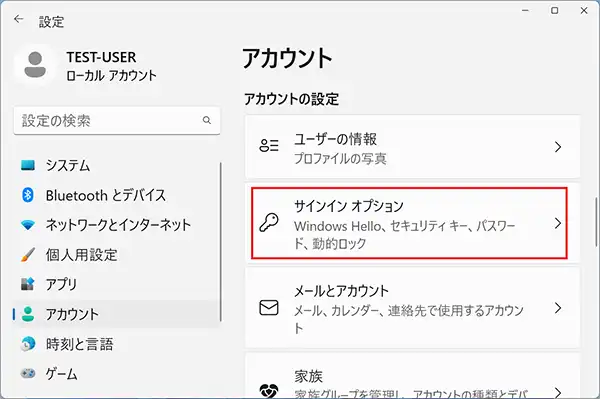Open 家族 settings
This screenshot has height=399, width=600.
click(412, 376)
